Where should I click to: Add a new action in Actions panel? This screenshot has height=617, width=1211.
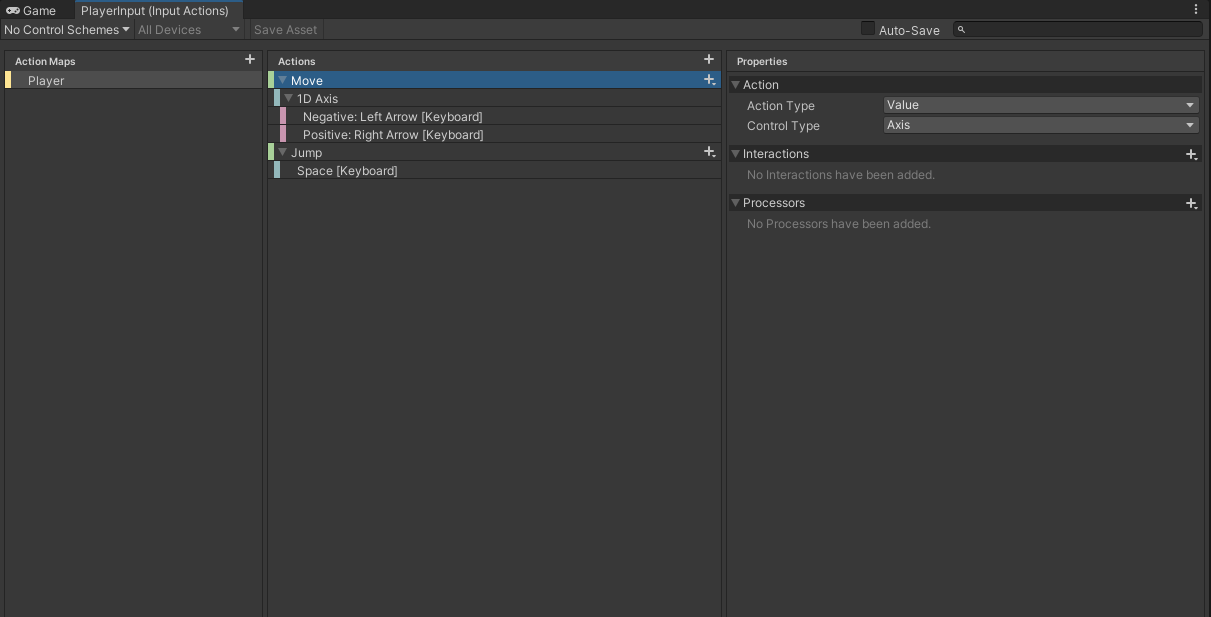(x=709, y=60)
